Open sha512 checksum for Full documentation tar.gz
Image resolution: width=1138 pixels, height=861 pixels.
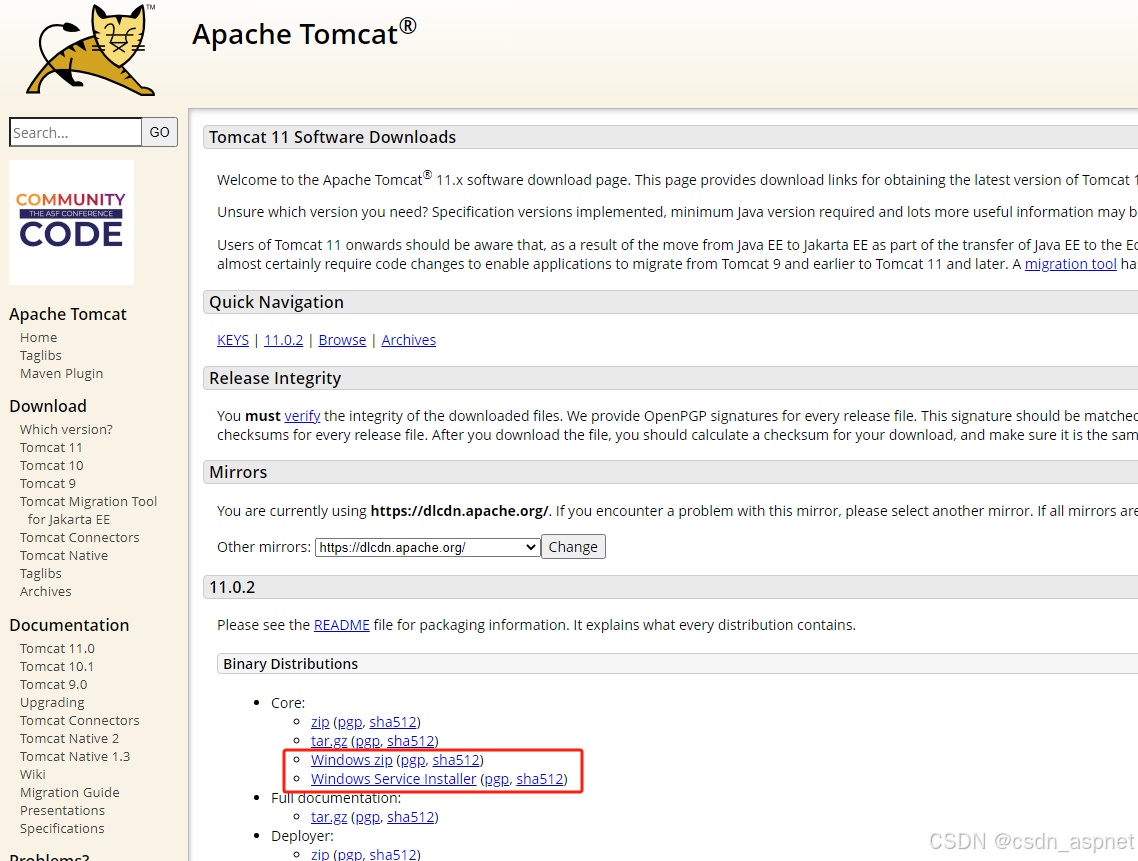tap(411, 817)
